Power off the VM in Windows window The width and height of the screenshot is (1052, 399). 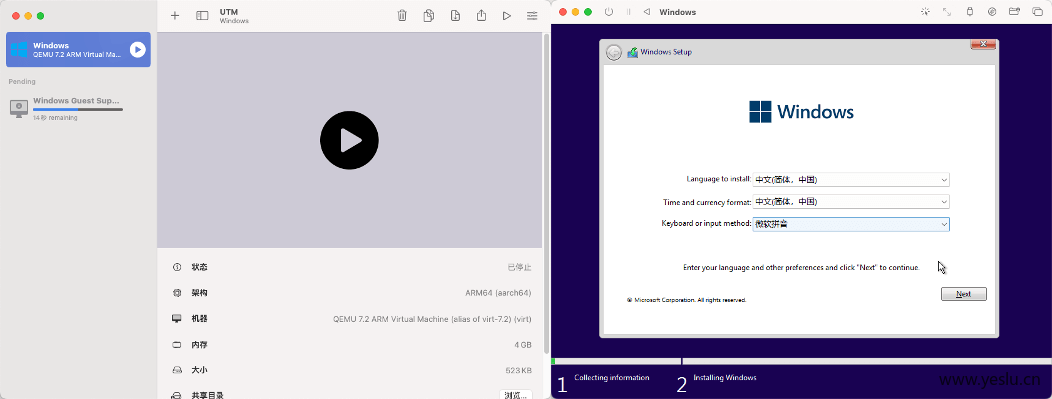click(609, 12)
